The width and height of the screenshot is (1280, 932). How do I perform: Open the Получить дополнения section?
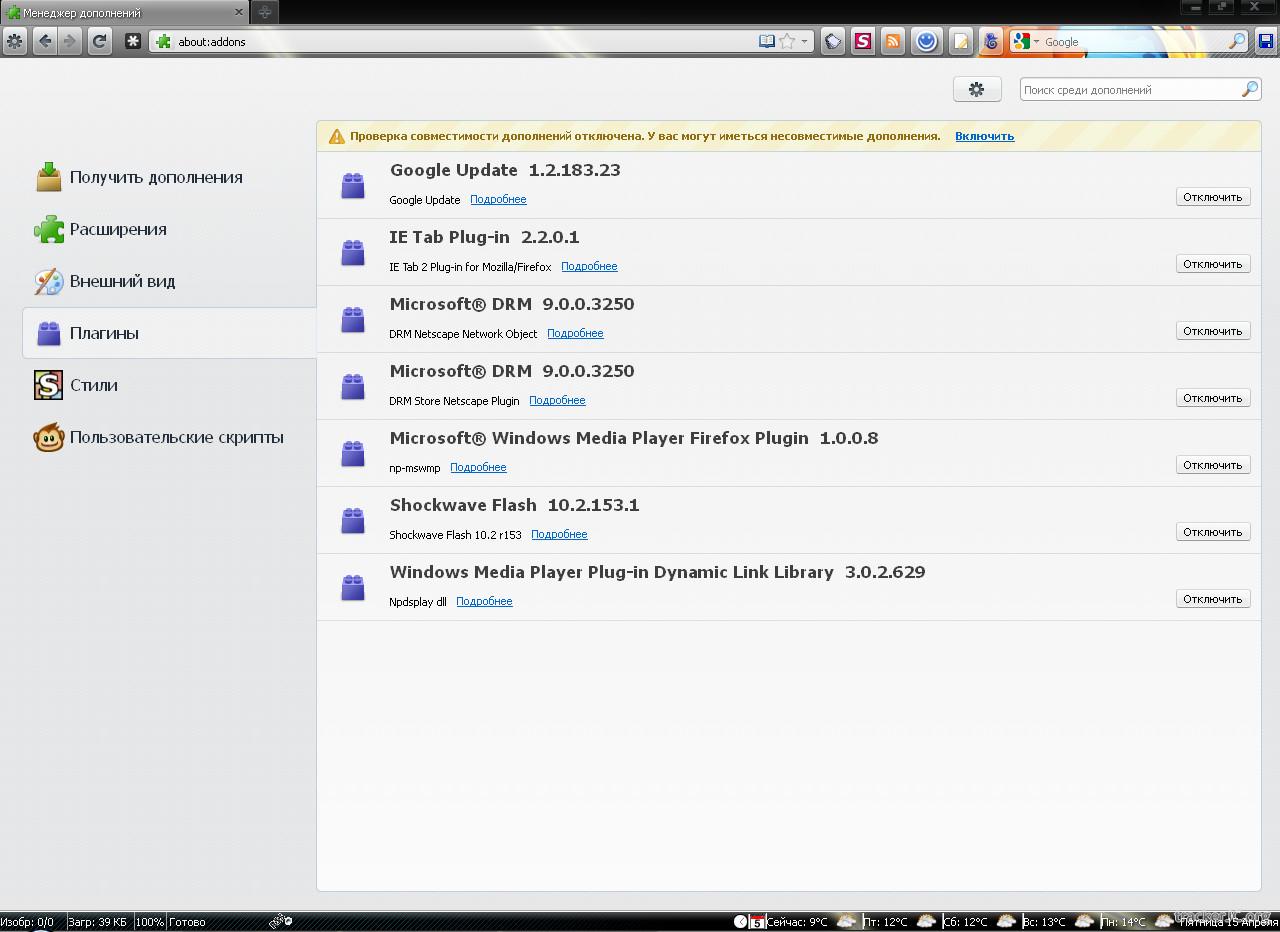155,177
